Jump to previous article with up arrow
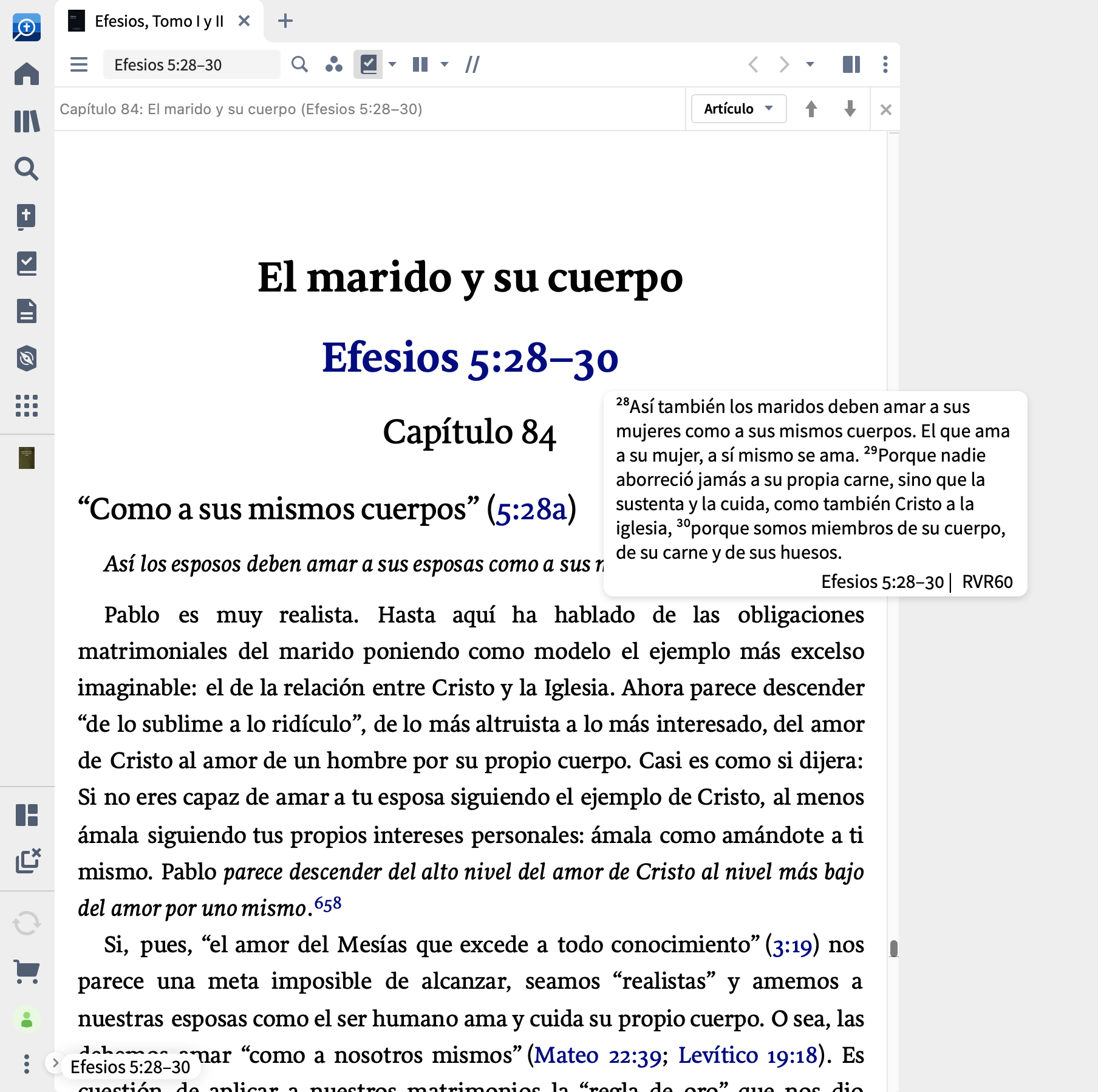This screenshot has width=1098, height=1092. coord(811,109)
